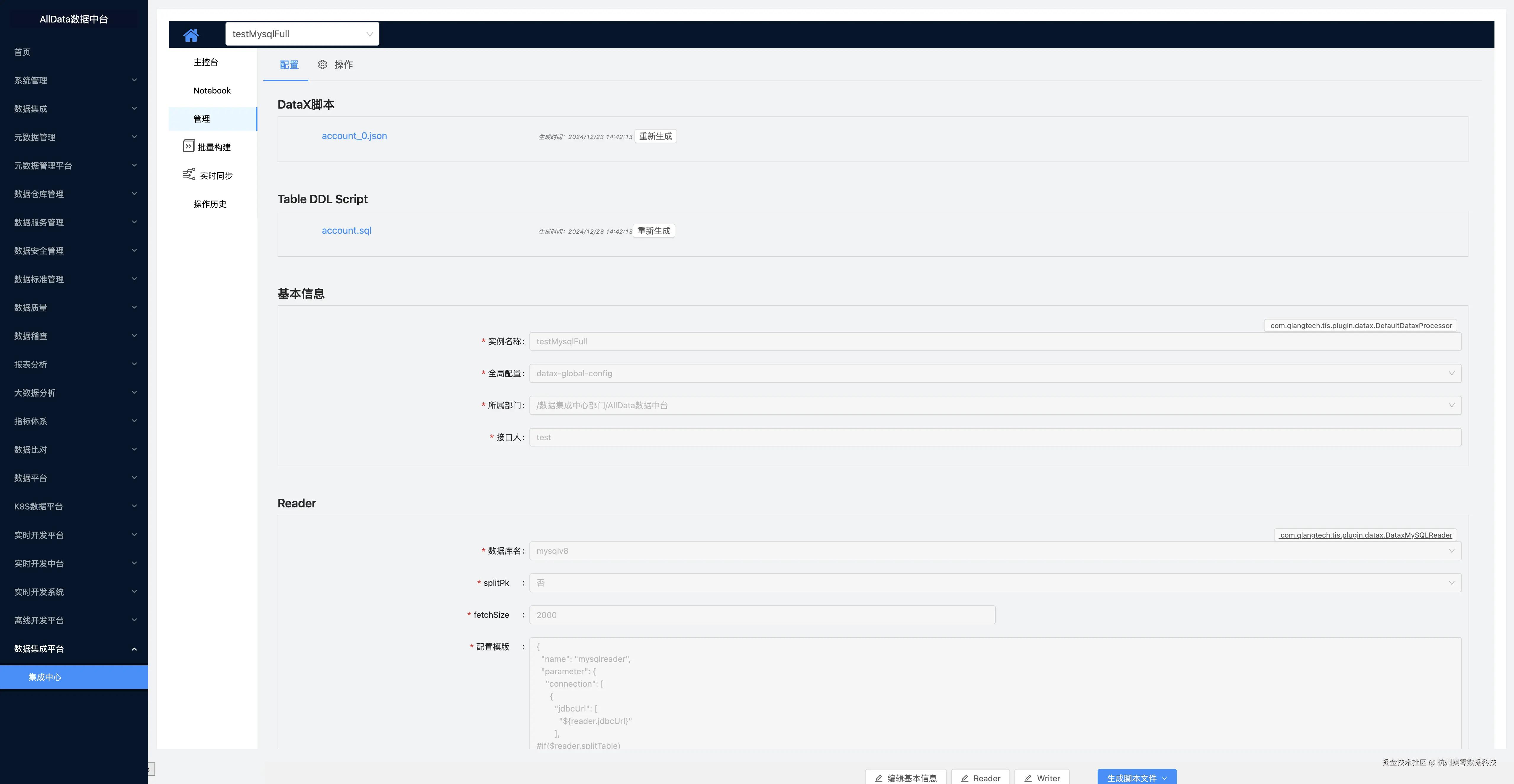Open the 全局配置 datax-global-config dropdown
This screenshot has width=1514, height=784.
[x=994, y=373]
